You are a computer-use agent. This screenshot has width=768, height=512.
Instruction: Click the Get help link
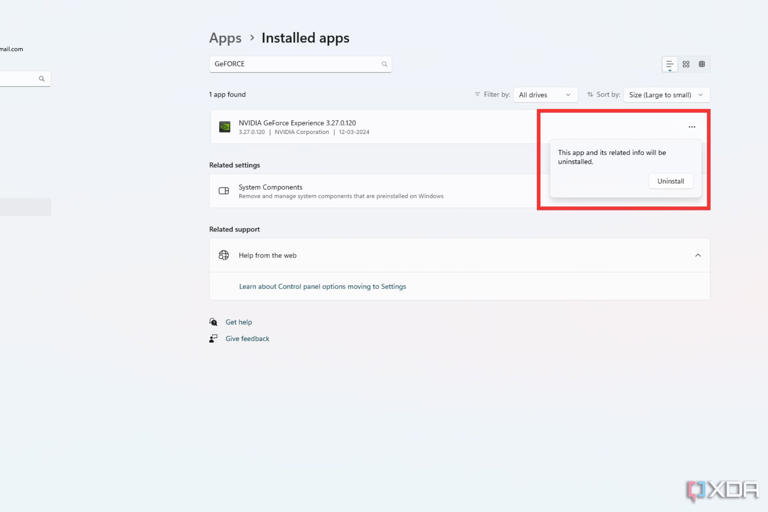[x=238, y=322]
